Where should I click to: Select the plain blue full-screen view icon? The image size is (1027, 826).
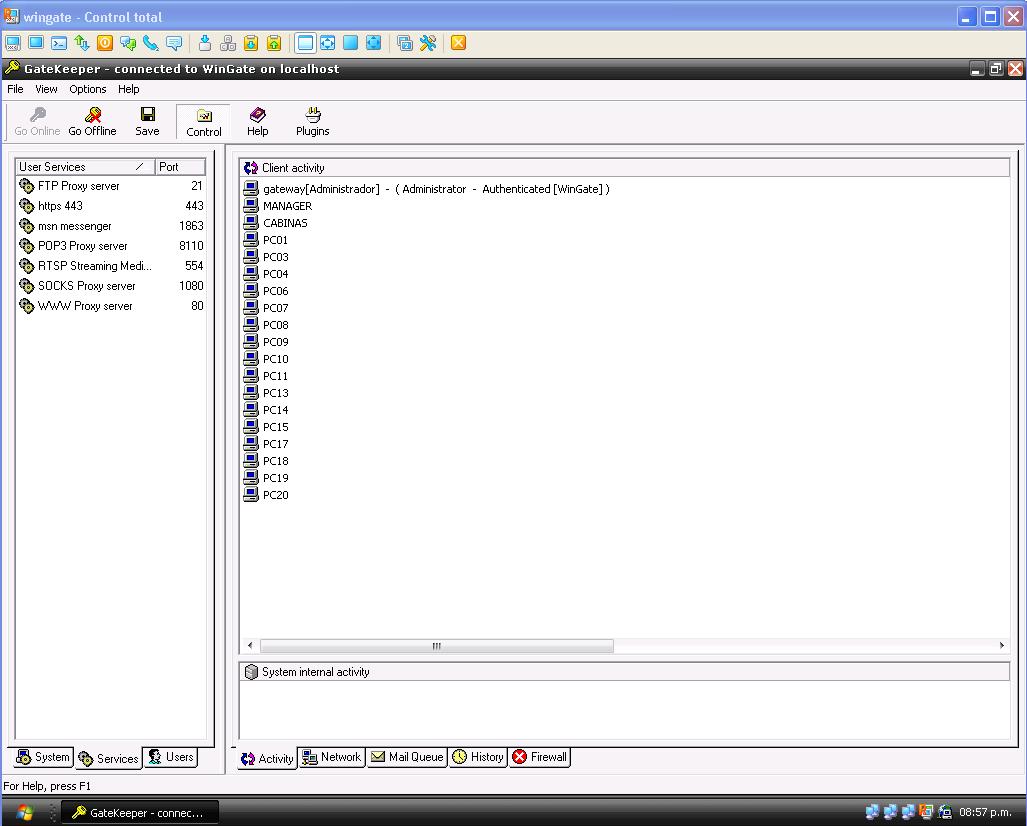(x=350, y=43)
